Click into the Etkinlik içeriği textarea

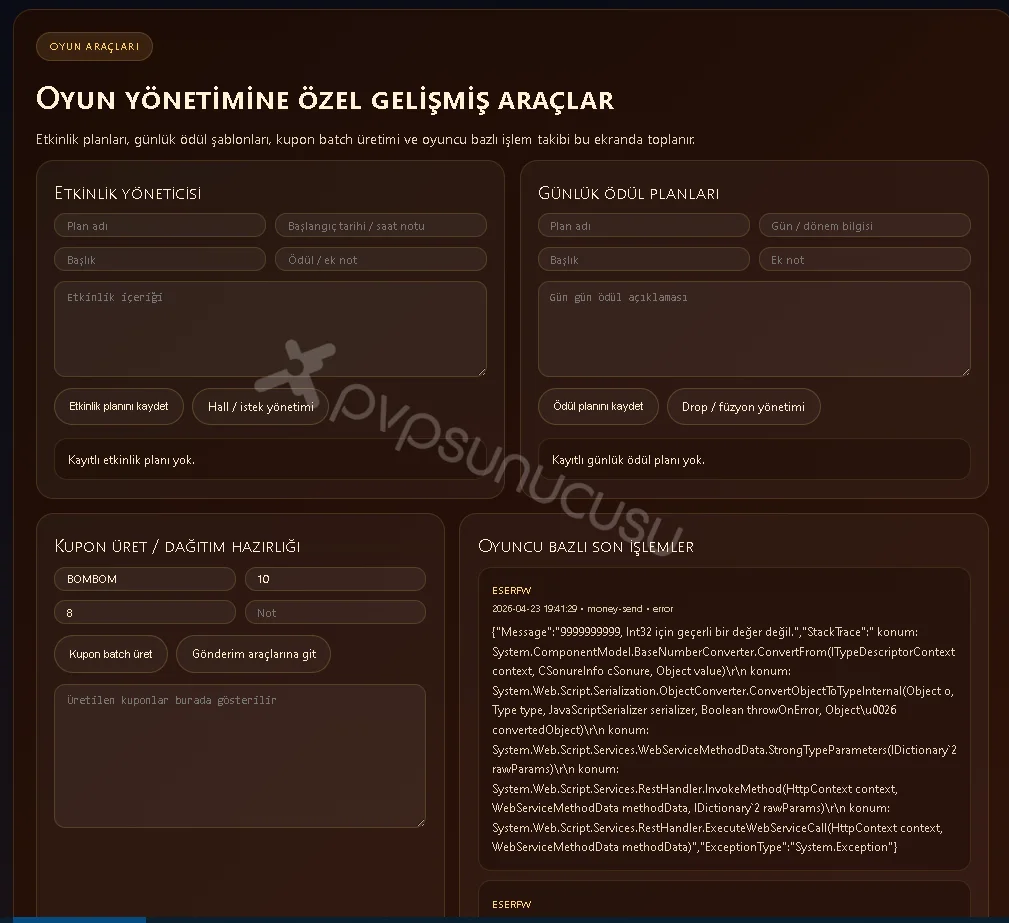tap(270, 329)
